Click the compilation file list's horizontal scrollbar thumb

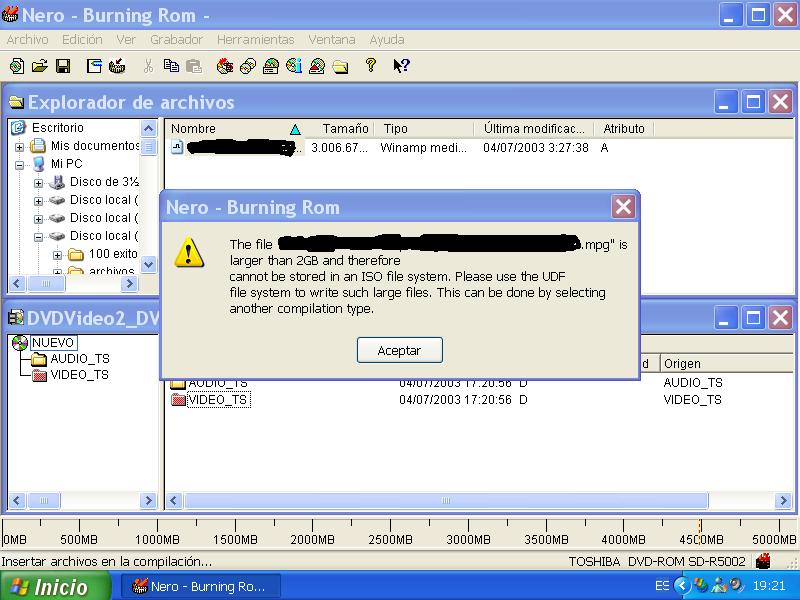pos(445,501)
